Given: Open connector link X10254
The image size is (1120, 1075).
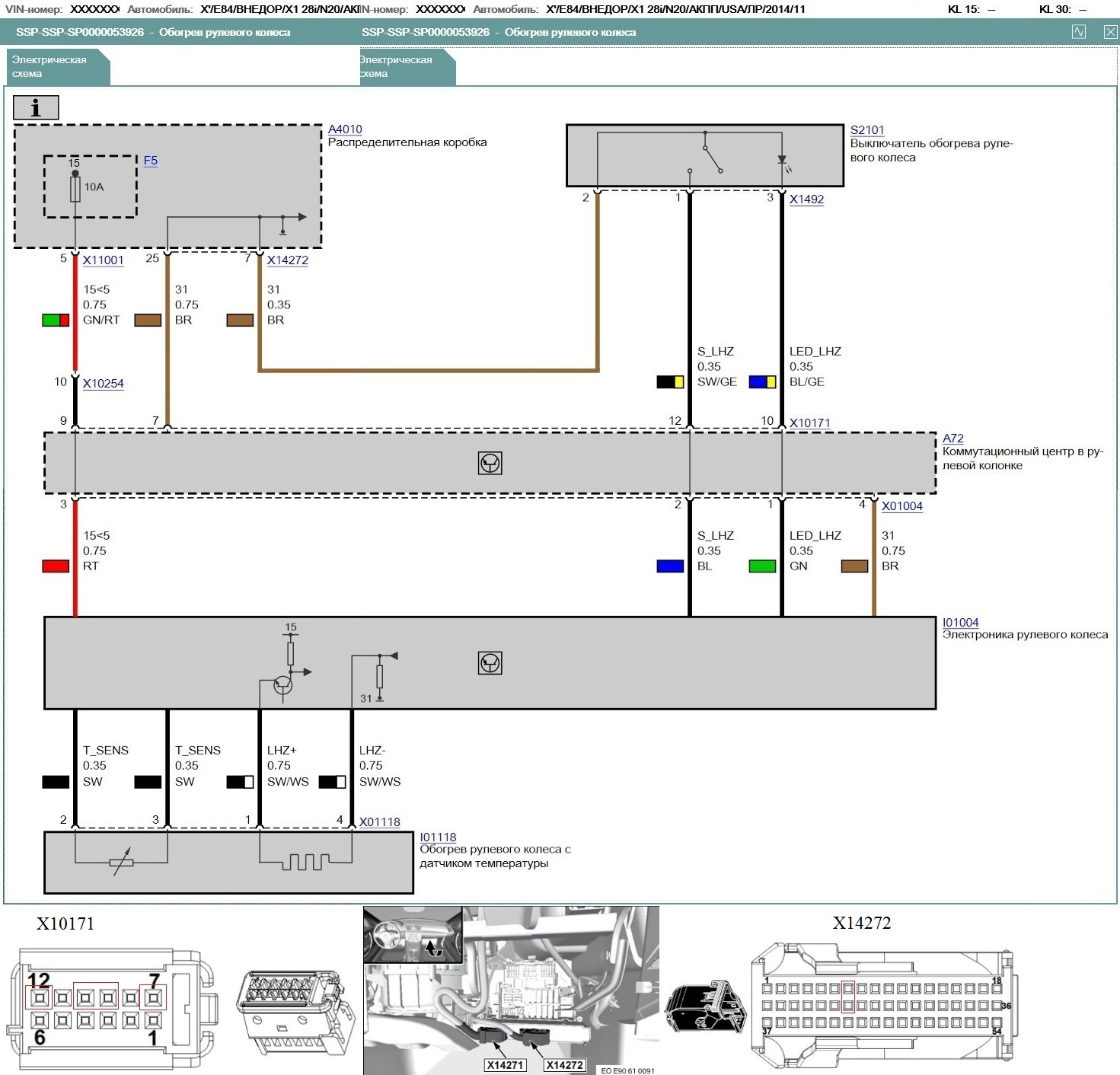Looking at the screenshot, I should [103, 384].
